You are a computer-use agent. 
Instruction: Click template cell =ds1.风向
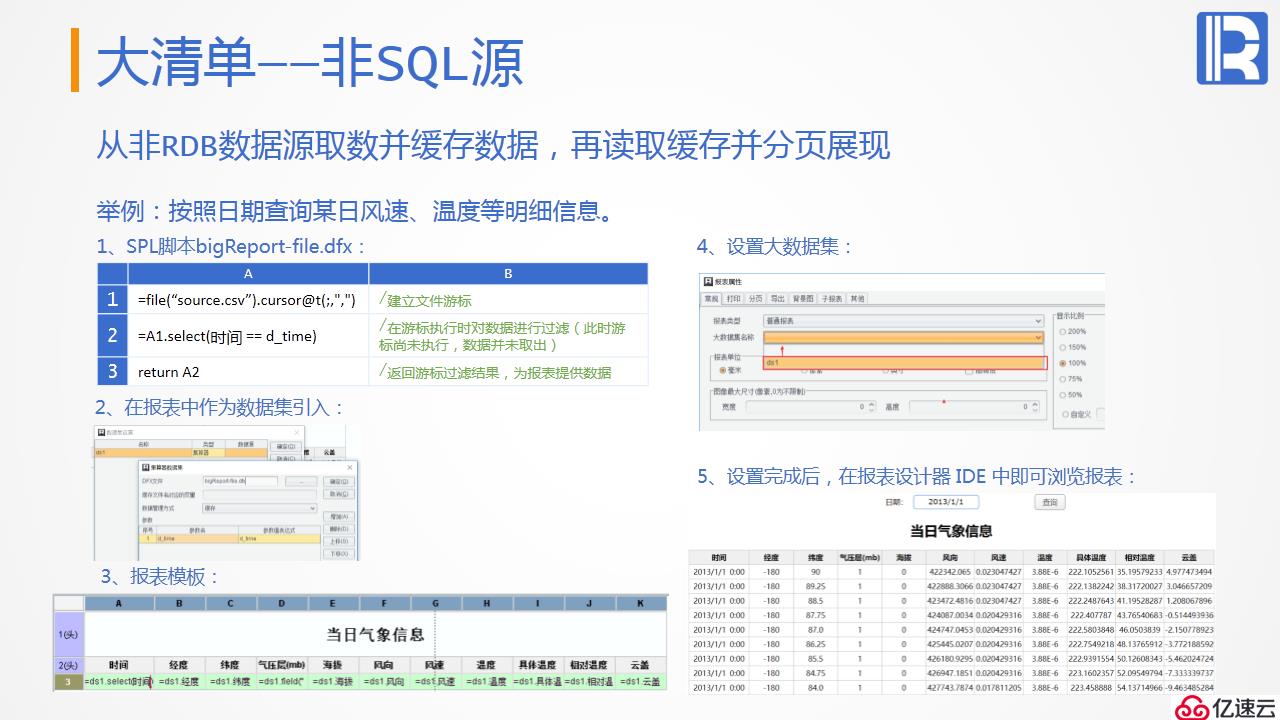point(384,682)
